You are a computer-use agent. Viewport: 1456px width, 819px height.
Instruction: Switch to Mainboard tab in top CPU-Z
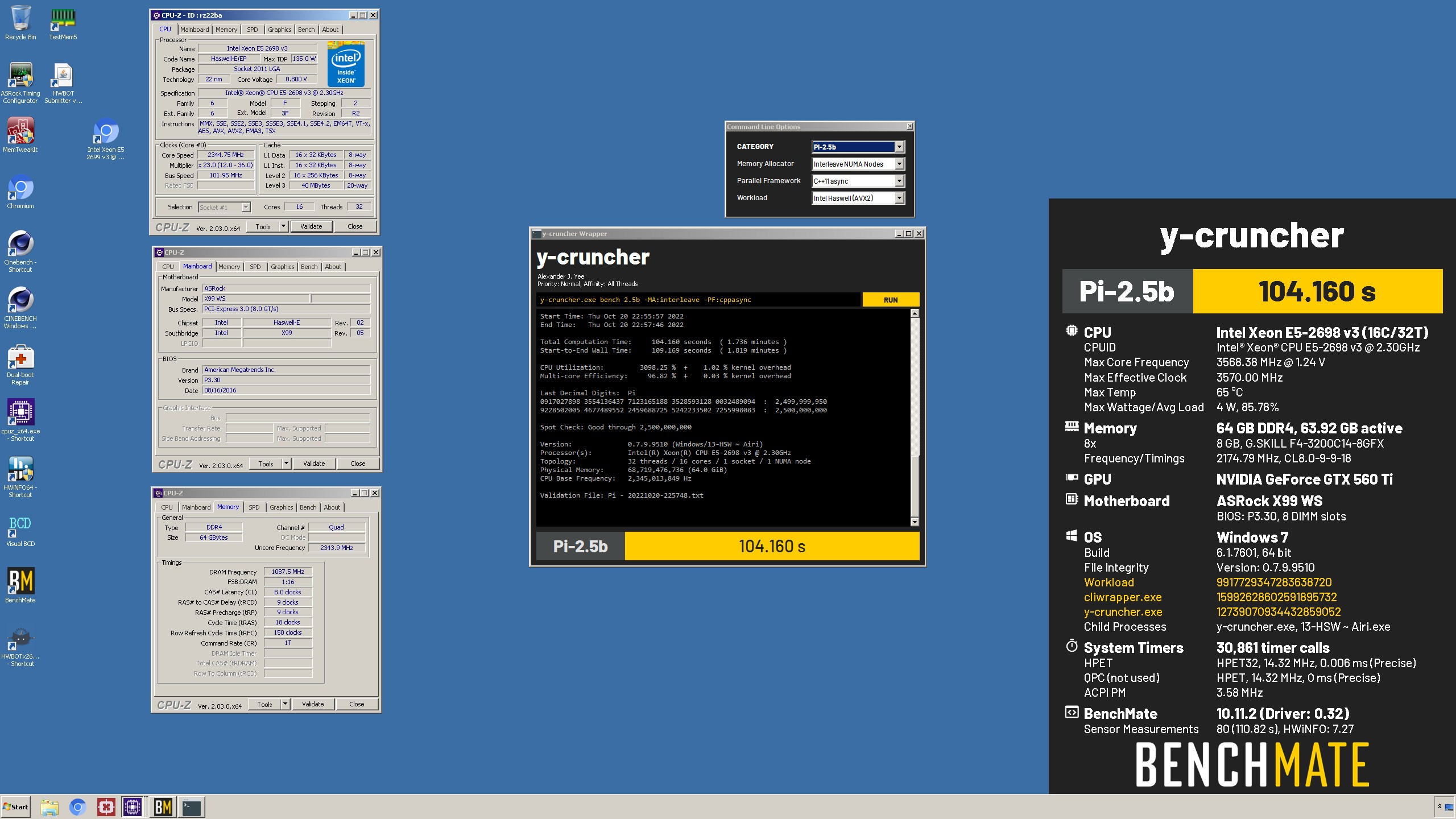click(x=195, y=30)
